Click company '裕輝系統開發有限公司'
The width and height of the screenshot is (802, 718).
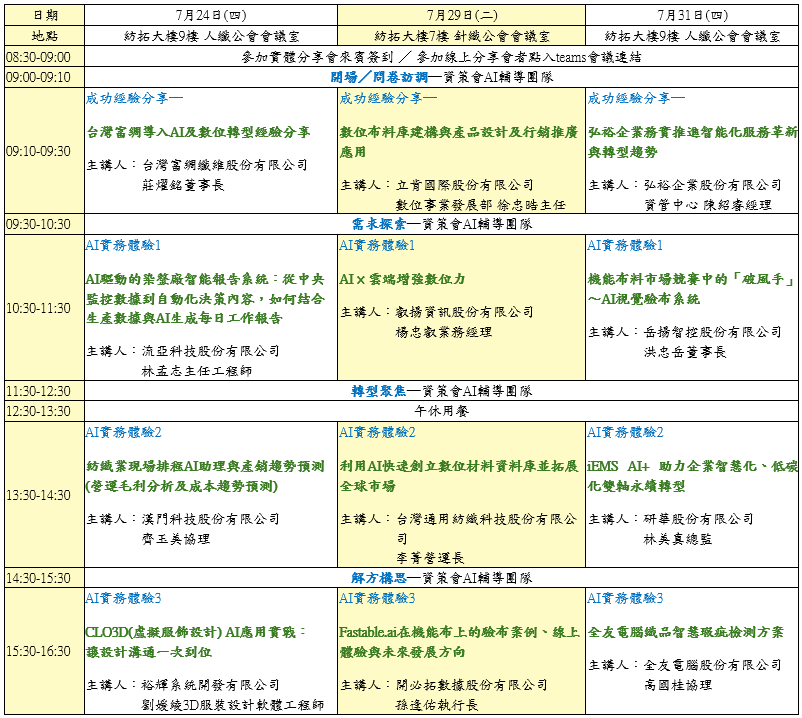[x=211, y=685]
